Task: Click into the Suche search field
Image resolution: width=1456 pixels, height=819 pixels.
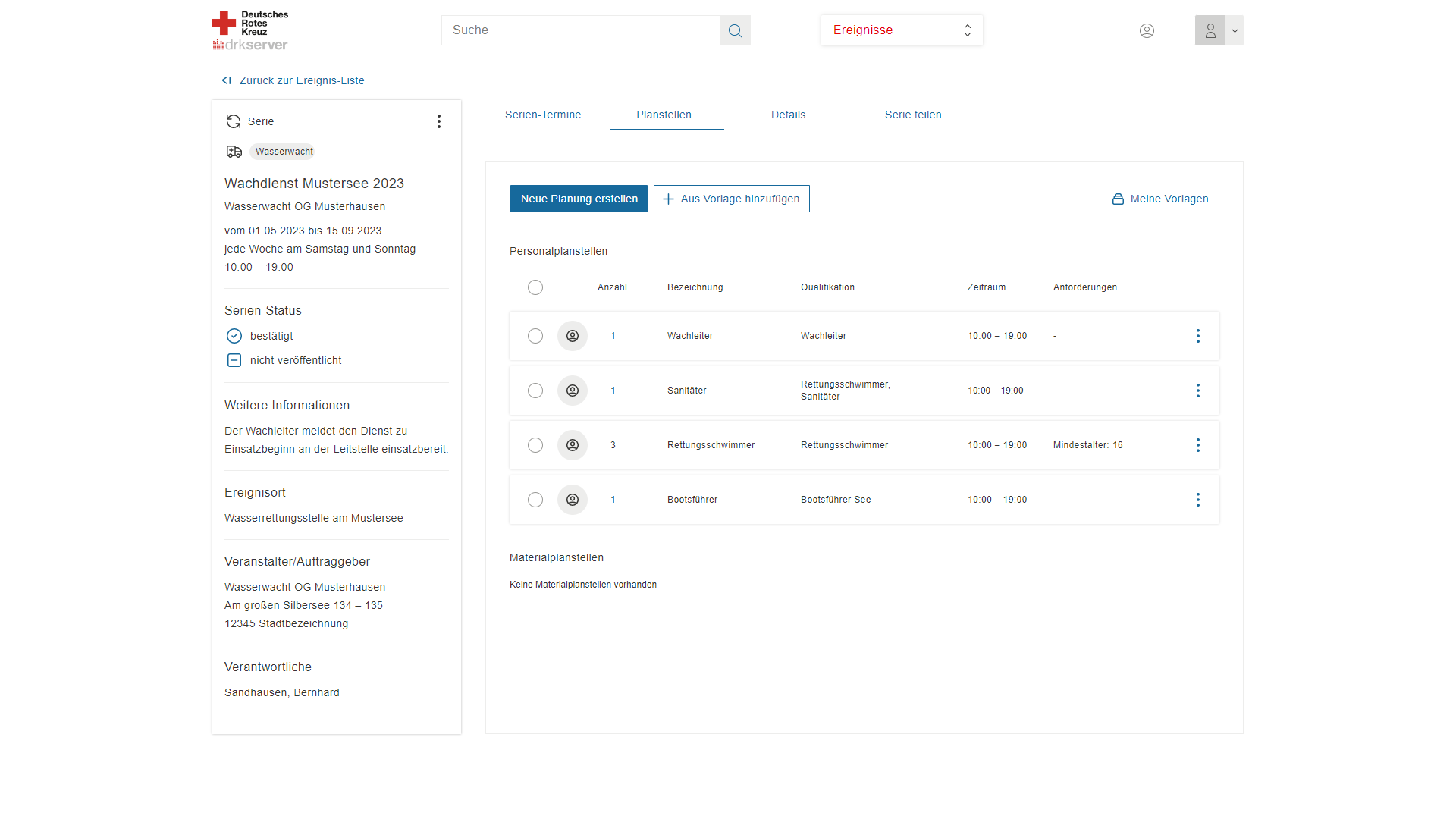Action: pos(581,30)
